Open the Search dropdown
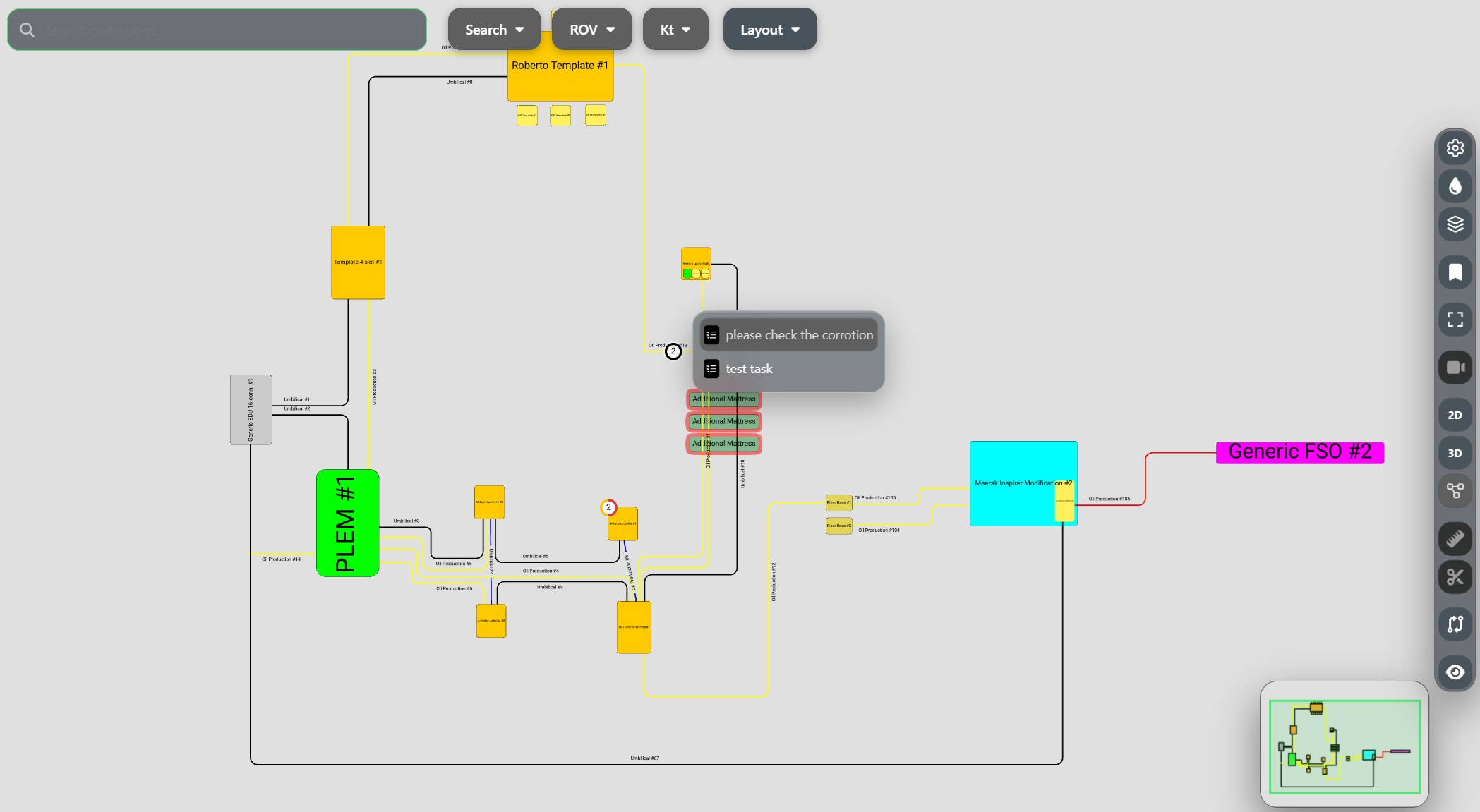Image resolution: width=1480 pixels, height=812 pixels. tap(494, 30)
